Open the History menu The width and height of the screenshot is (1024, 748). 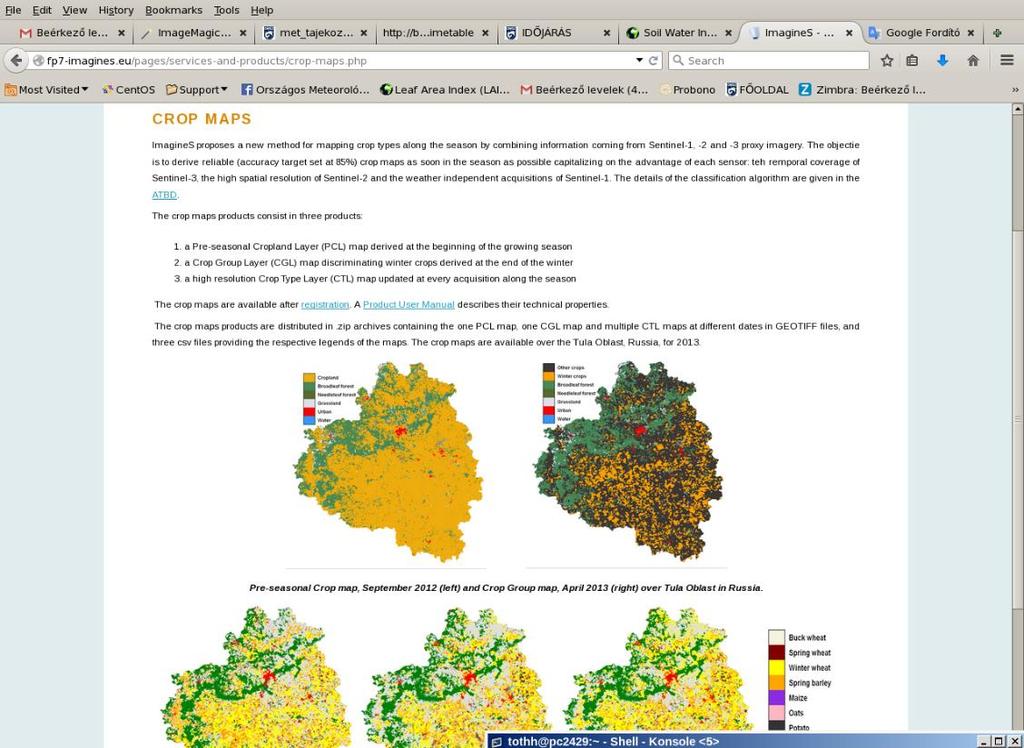(116, 10)
